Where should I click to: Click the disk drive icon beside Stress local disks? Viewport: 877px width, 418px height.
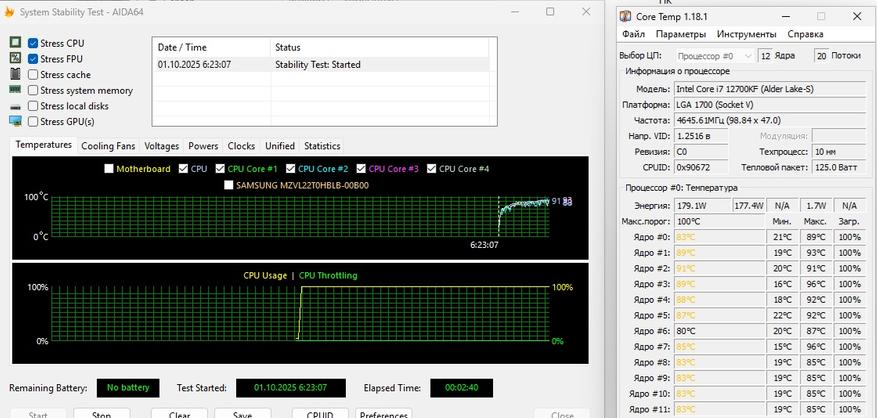point(15,106)
